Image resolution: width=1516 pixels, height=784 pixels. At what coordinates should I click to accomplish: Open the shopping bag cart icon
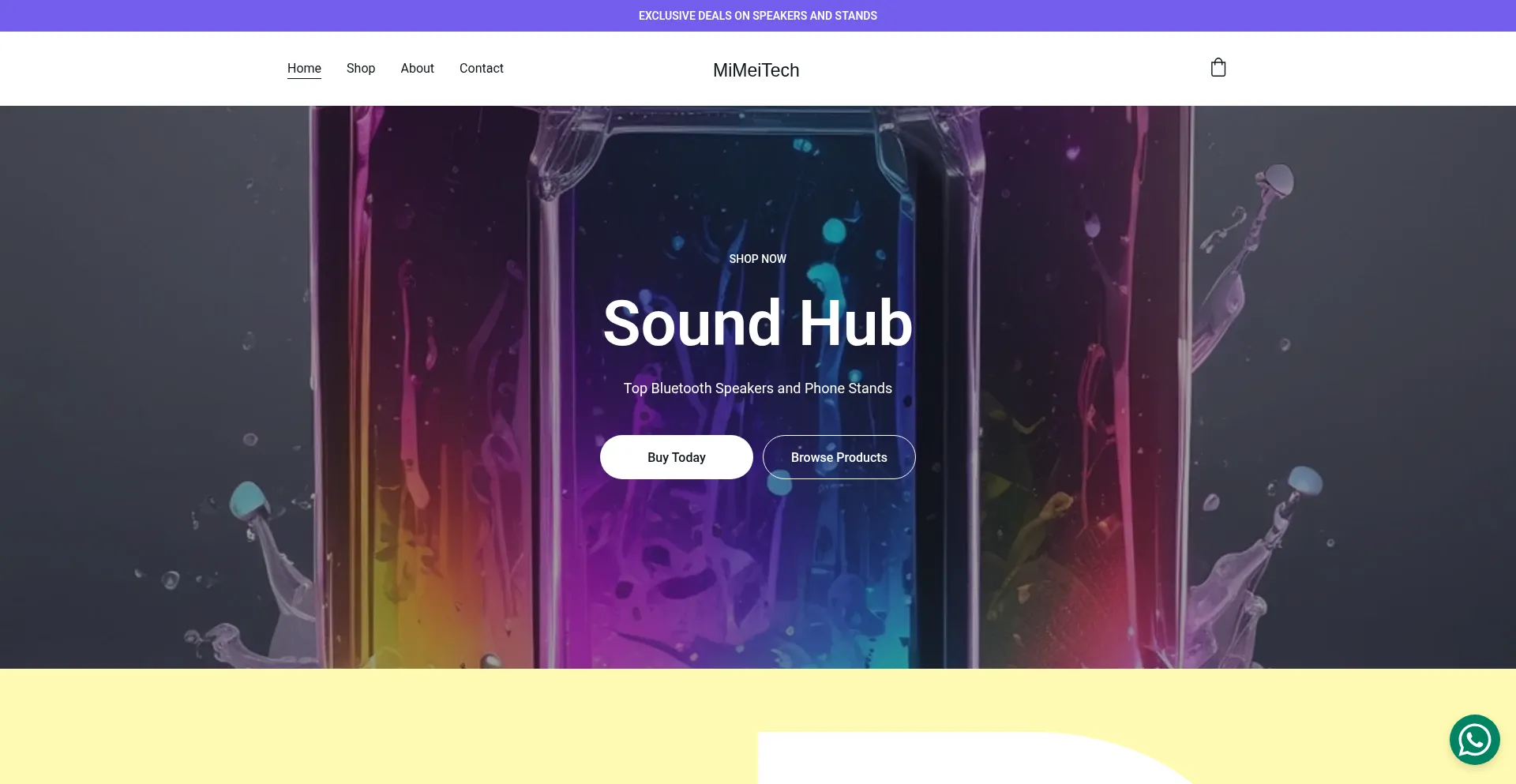click(1218, 68)
